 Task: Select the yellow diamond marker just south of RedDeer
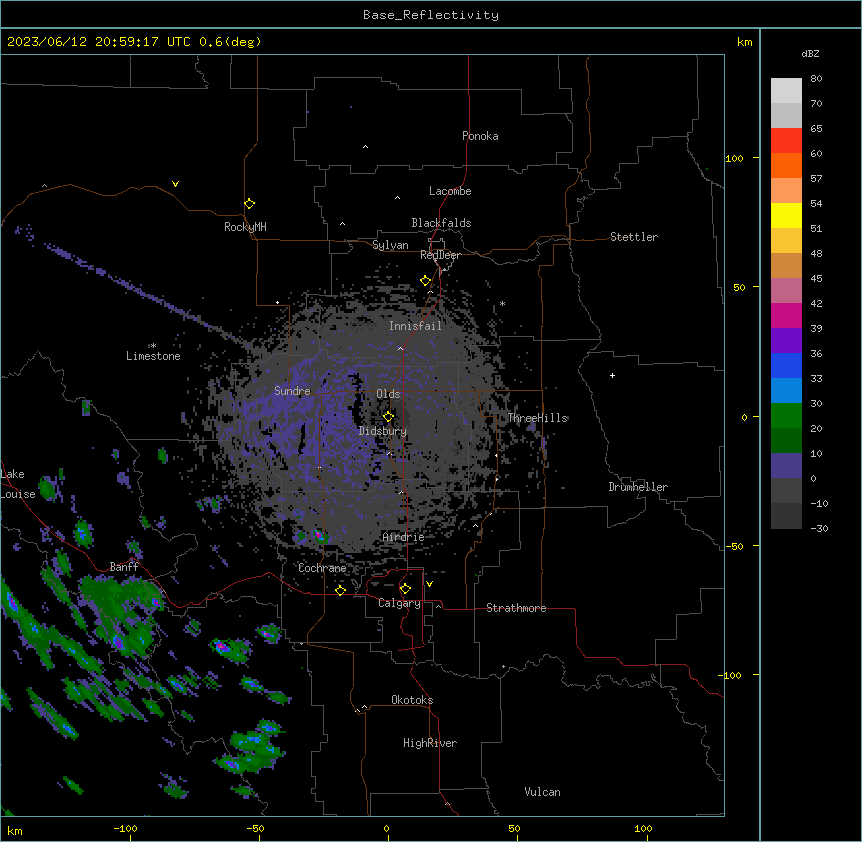pos(426,281)
